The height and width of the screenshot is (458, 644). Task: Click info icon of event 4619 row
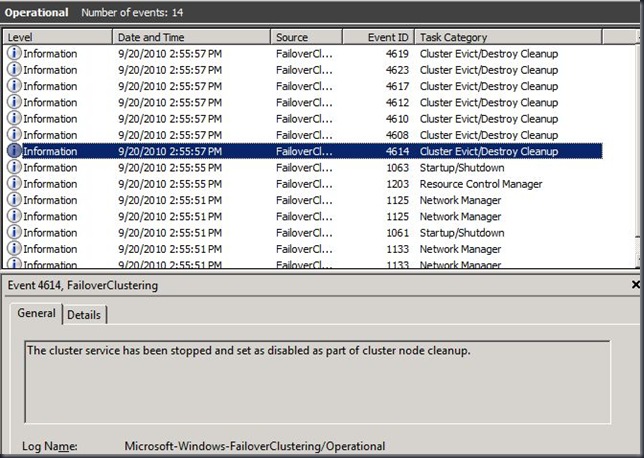tap(14, 53)
